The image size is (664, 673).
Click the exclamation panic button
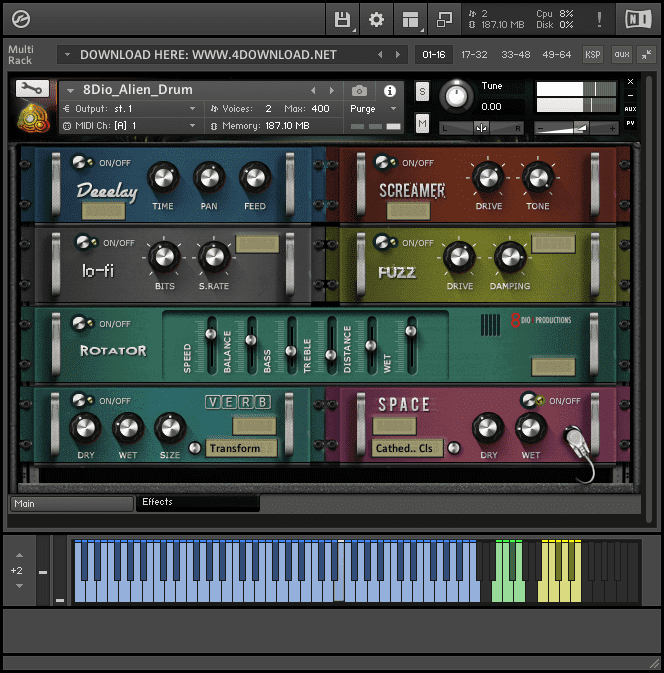coord(599,19)
